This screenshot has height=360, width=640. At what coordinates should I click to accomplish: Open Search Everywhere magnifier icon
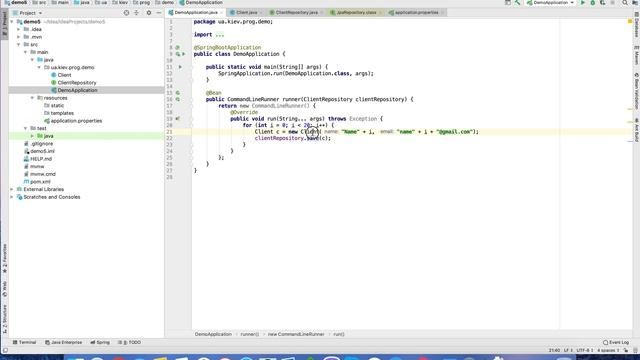(625, 3)
